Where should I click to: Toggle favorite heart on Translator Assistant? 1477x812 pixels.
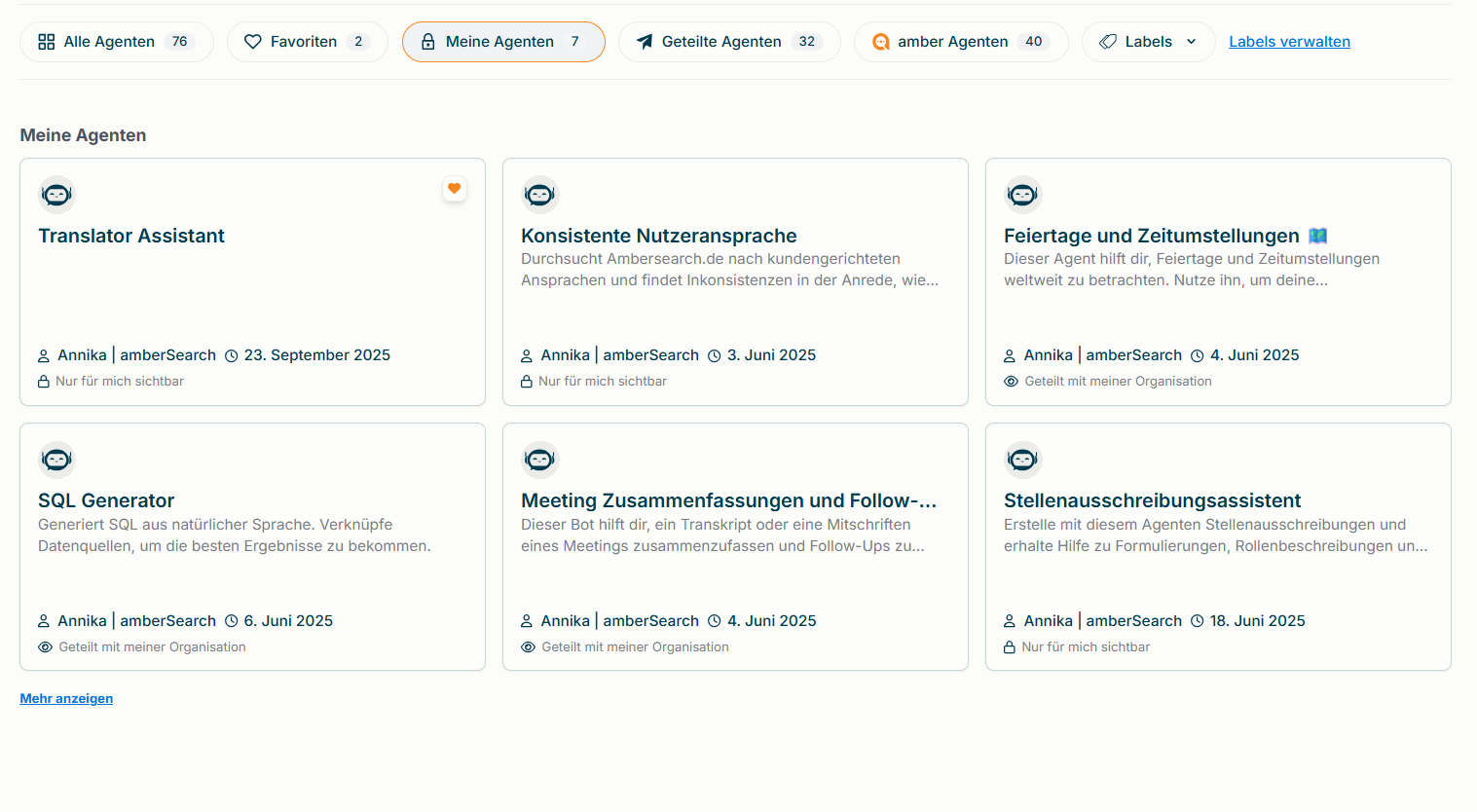pyautogui.click(x=455, y=189)
